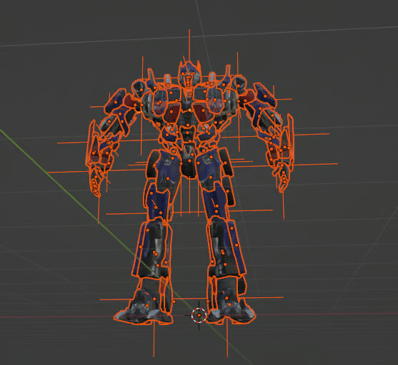
Task: Click the 3D cursor at the world origin
Action: point(199,315)
